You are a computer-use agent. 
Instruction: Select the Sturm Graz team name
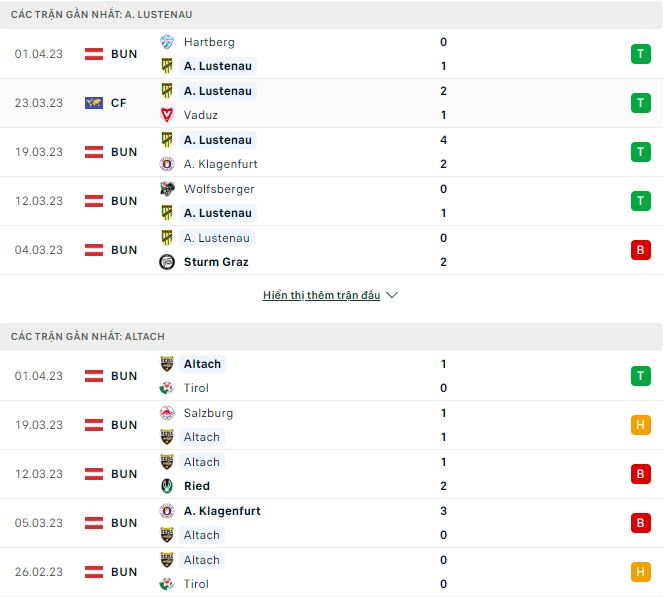tap(216, 262)
